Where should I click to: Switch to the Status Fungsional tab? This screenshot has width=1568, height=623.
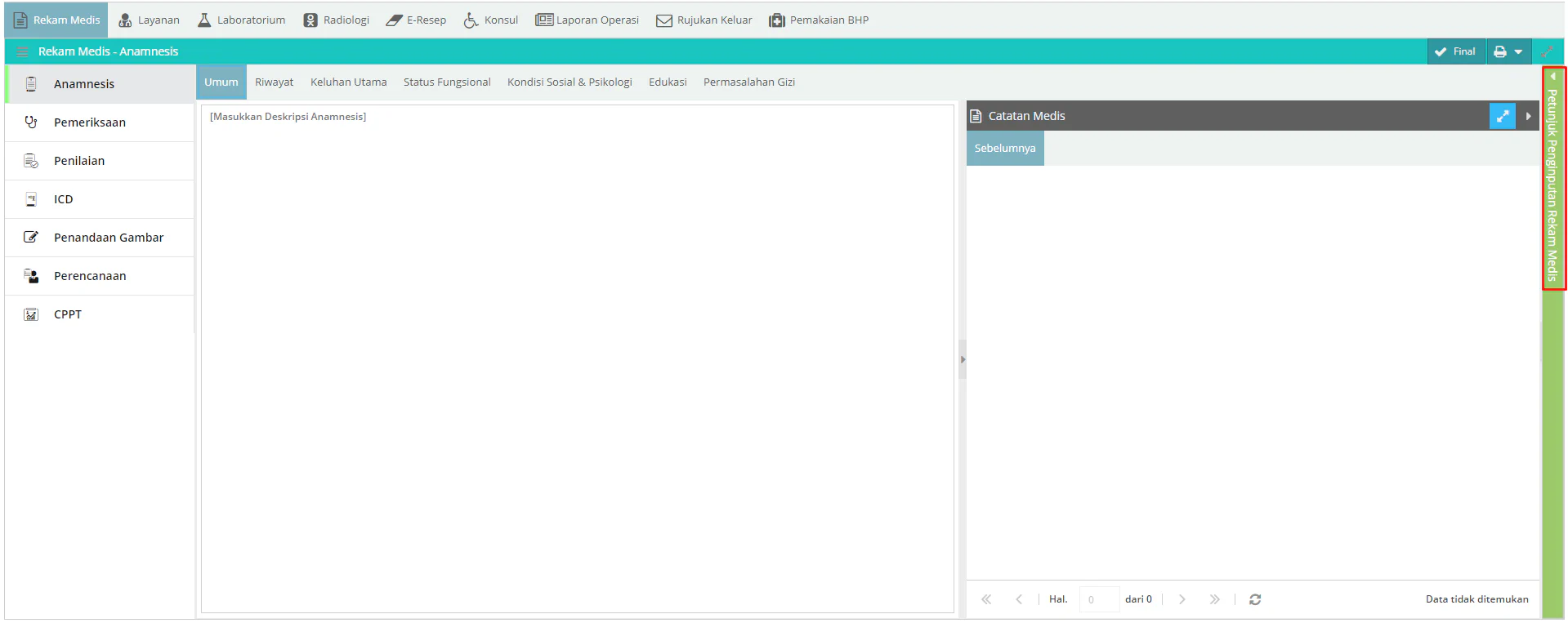coord(447,82)
